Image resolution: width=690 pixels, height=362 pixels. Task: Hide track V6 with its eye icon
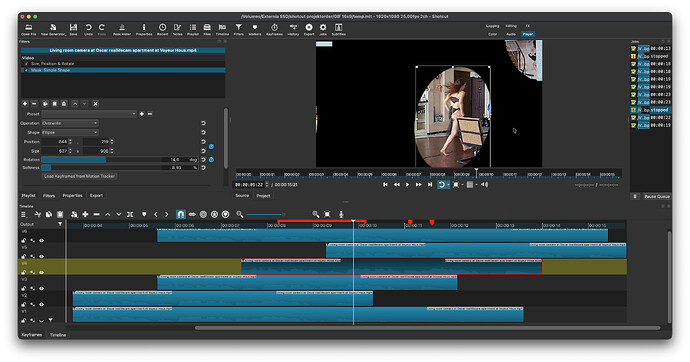(42, 241)
